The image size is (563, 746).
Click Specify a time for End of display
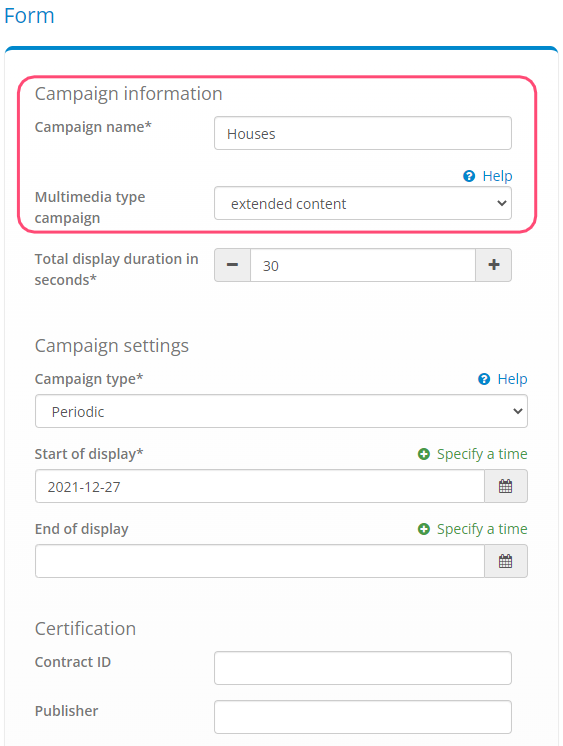pyautogui.click(x=482, y=529)
